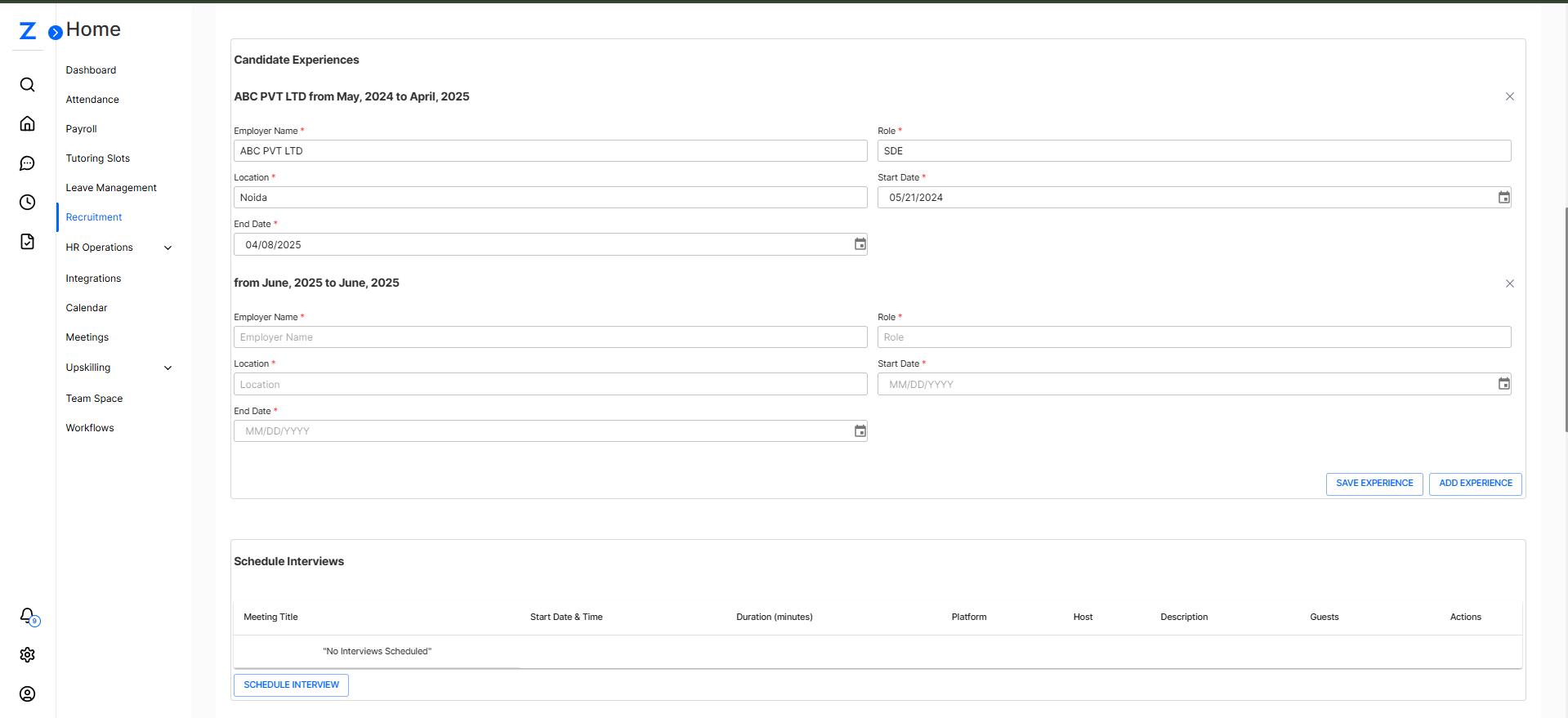The height and width of the screenshot is (718, 1568).
Task: Go to Payroll in sidebar
Action: 81,129
